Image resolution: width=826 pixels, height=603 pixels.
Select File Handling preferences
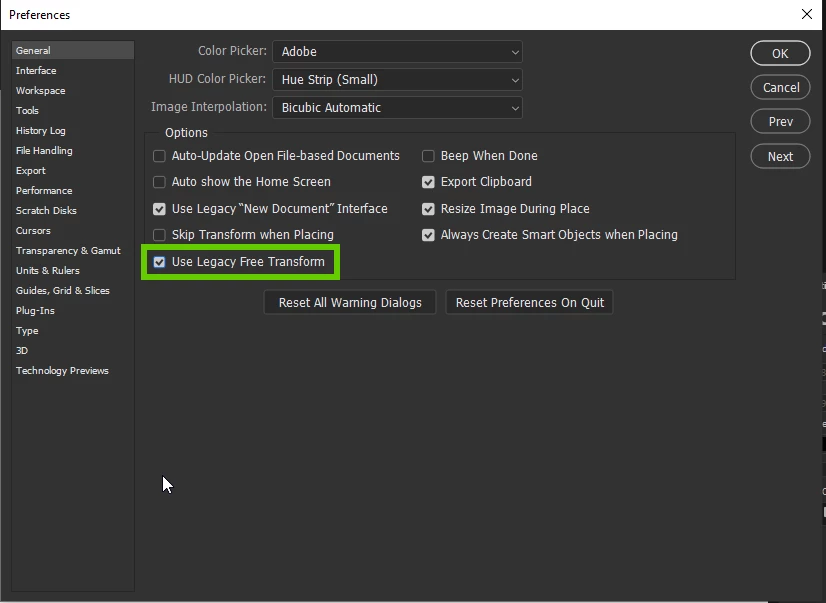[x=73, y=151]
